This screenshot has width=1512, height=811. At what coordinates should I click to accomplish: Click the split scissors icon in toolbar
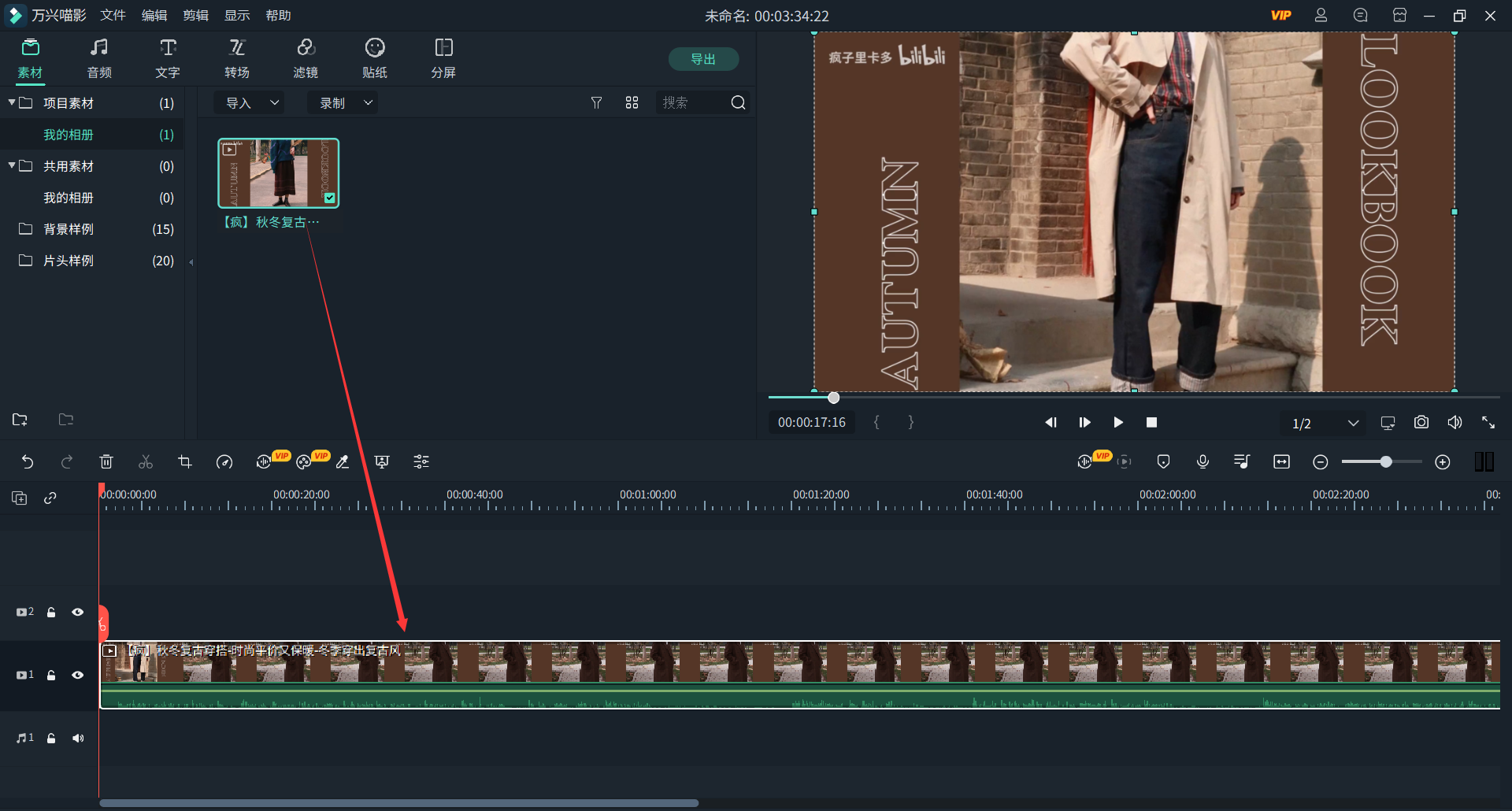click(x=146, y=462)
